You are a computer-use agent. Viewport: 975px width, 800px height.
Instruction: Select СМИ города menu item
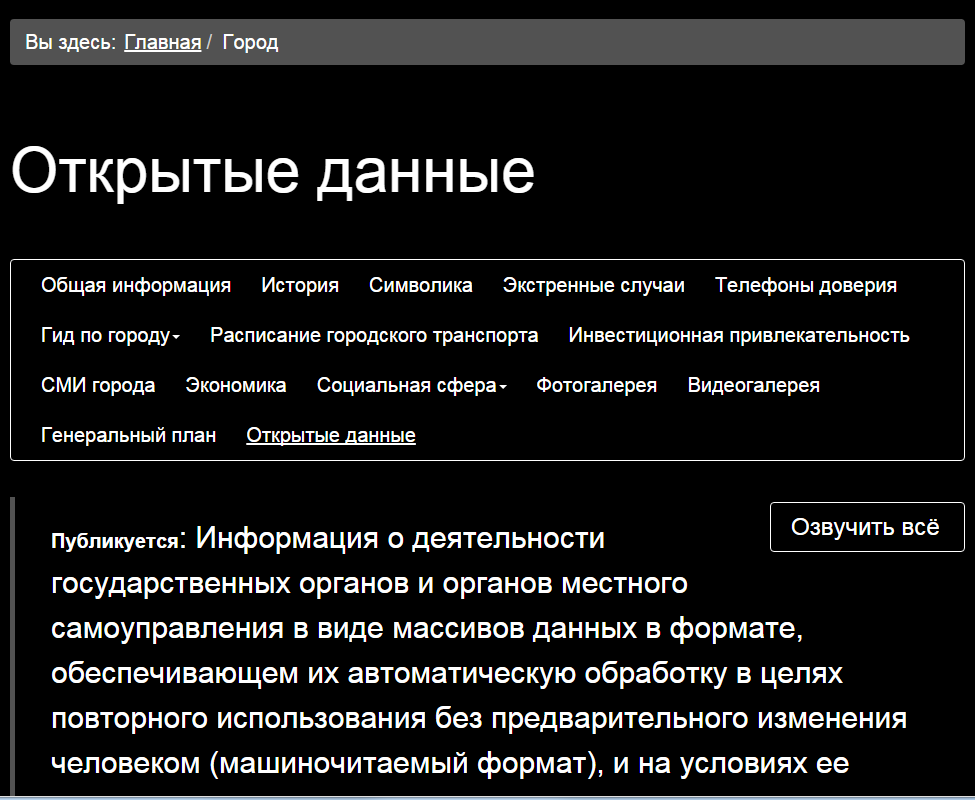[98, 385]
